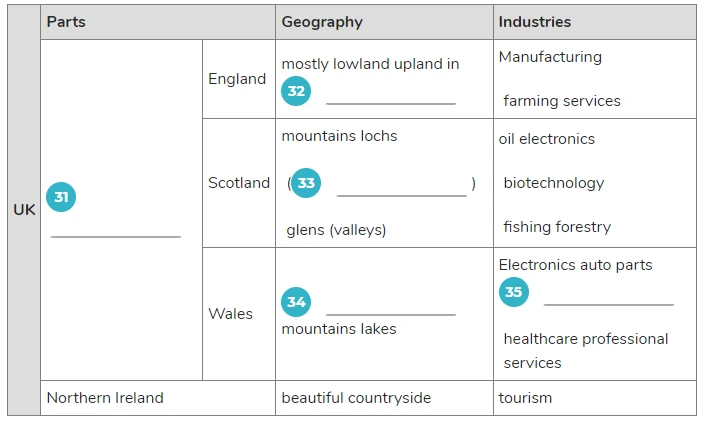The width and height of the screenshot is (703, 424).
Task: Click the blank line for answer 34
Action: 391,314
